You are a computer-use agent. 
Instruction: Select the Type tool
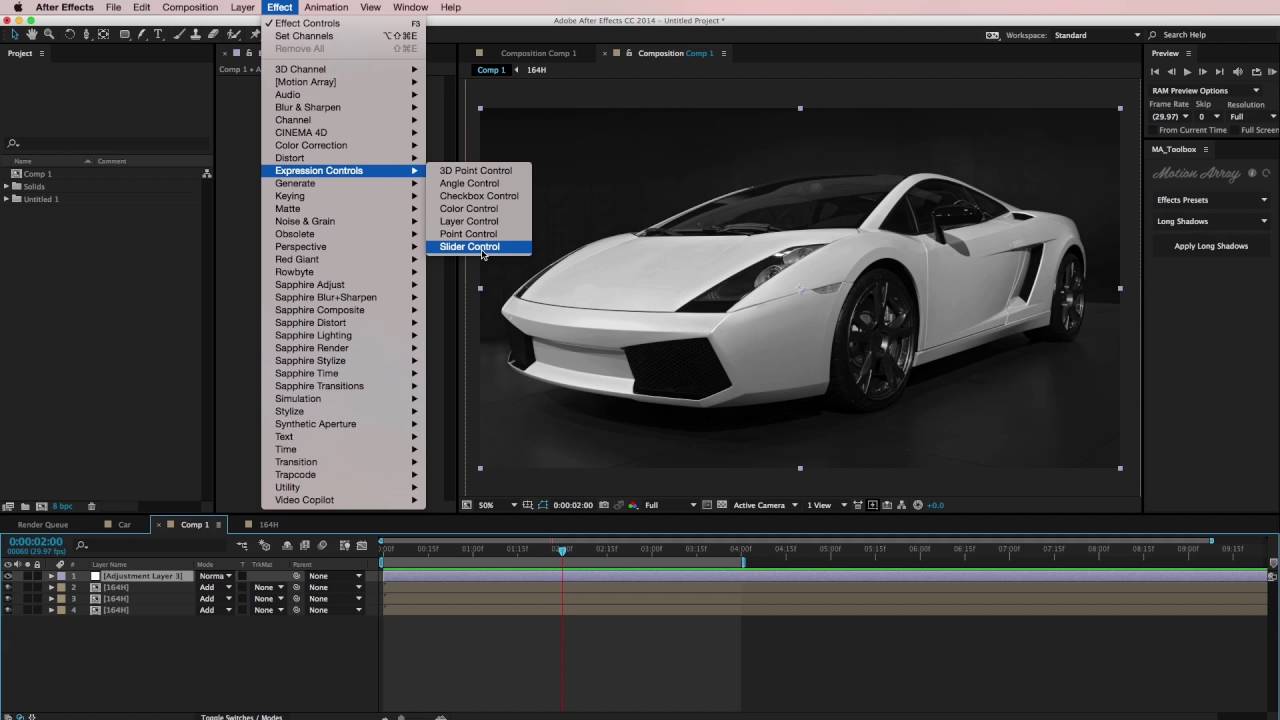tap(158, 34)
